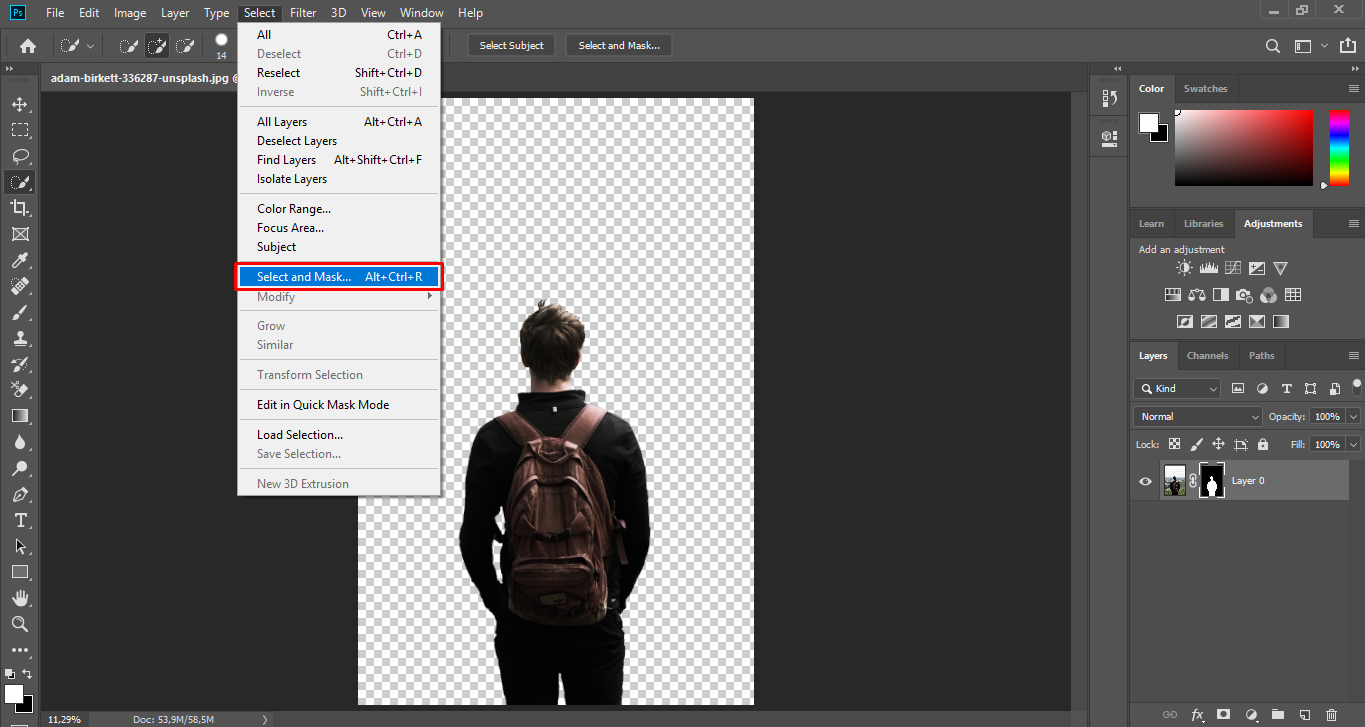This screenshot has width=1365, height=727.
Task: Select the Crop tool
Action: 20,208
